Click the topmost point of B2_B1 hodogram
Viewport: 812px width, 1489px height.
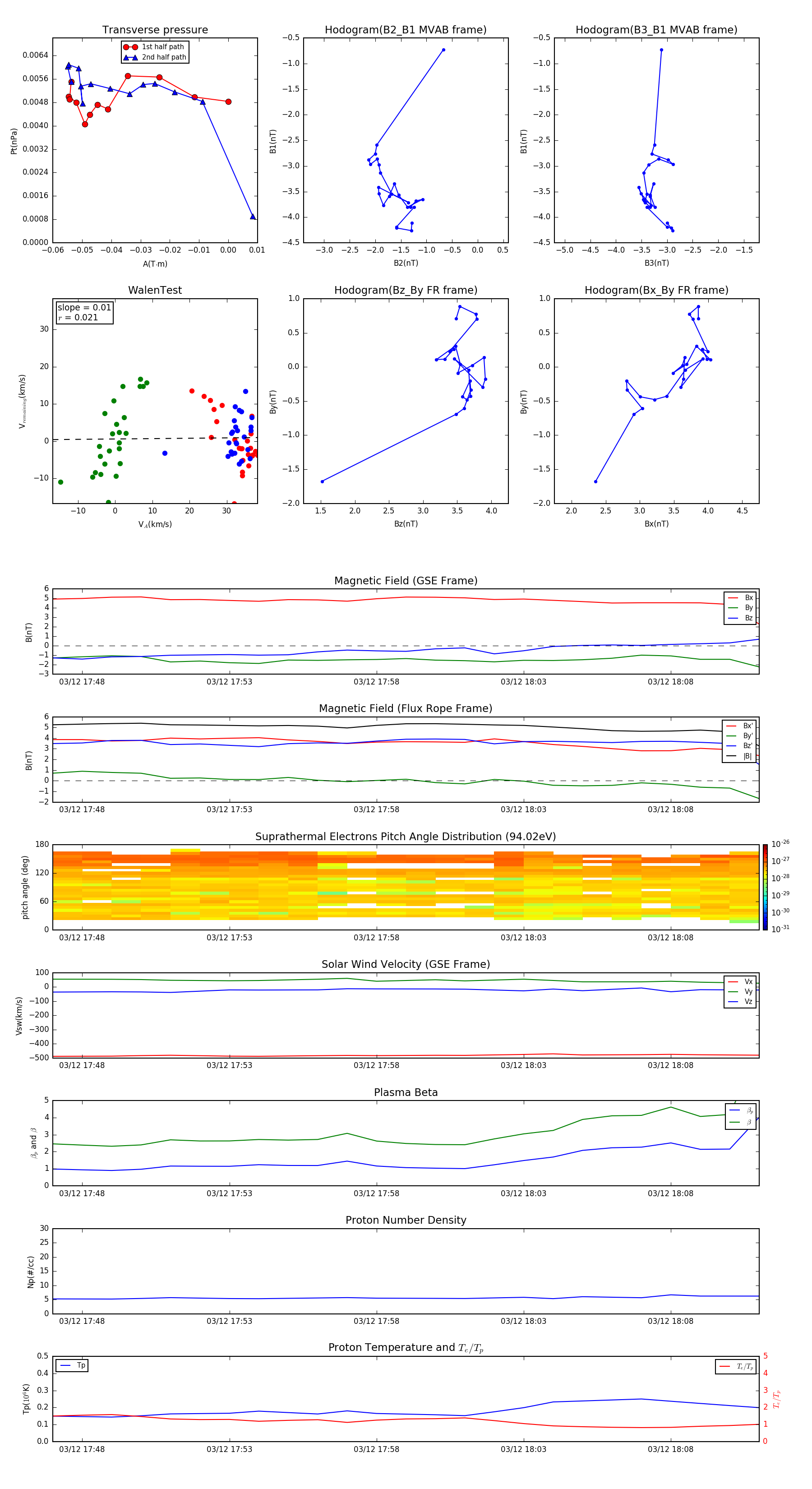coord(443,50)
